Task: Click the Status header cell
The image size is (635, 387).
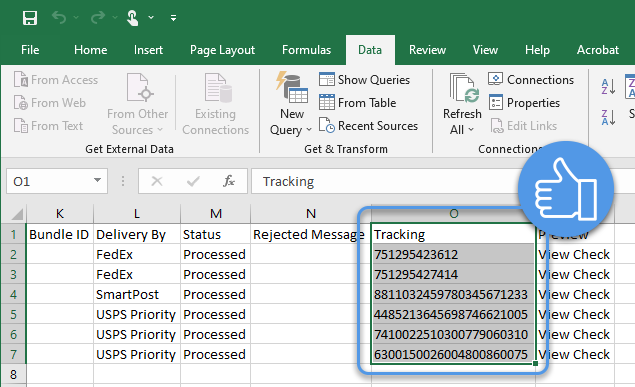Action: [x=215, y=234]
